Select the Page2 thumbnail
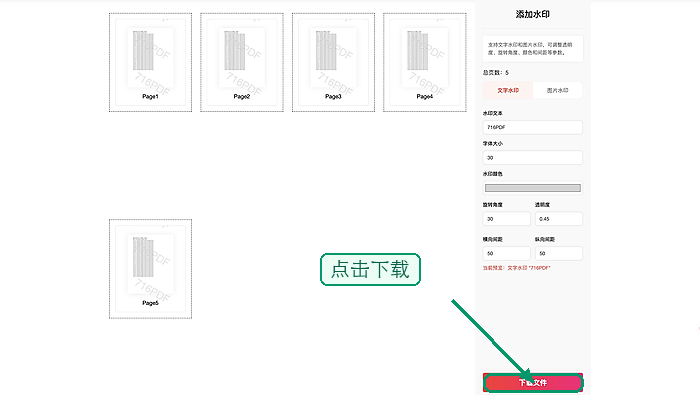The height and width of the screenshot is (395, 700). coord(242,62)
